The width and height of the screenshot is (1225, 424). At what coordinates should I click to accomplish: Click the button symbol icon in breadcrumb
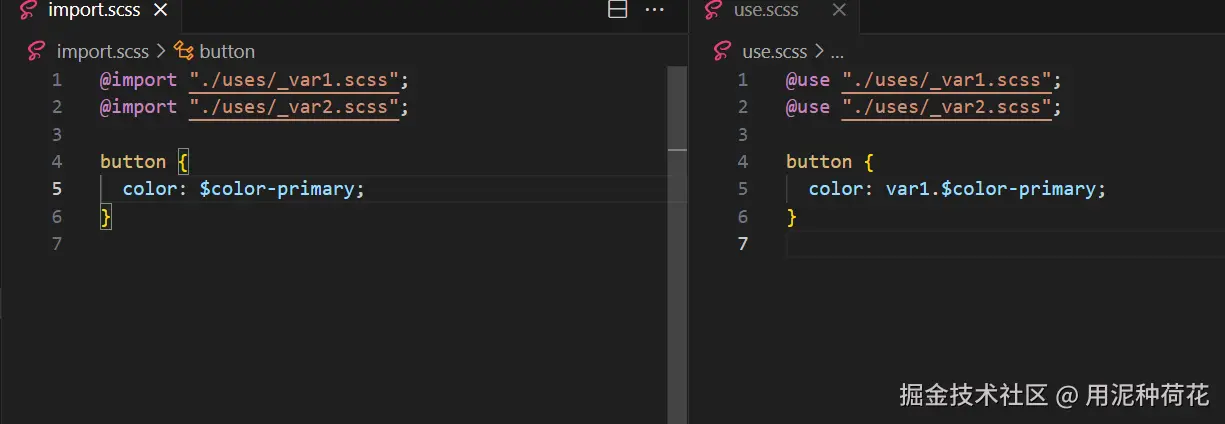click(184, 51)
